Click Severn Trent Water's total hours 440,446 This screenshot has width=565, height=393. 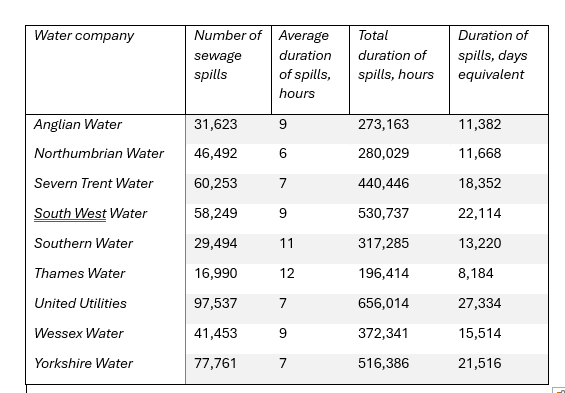(383, 183)
